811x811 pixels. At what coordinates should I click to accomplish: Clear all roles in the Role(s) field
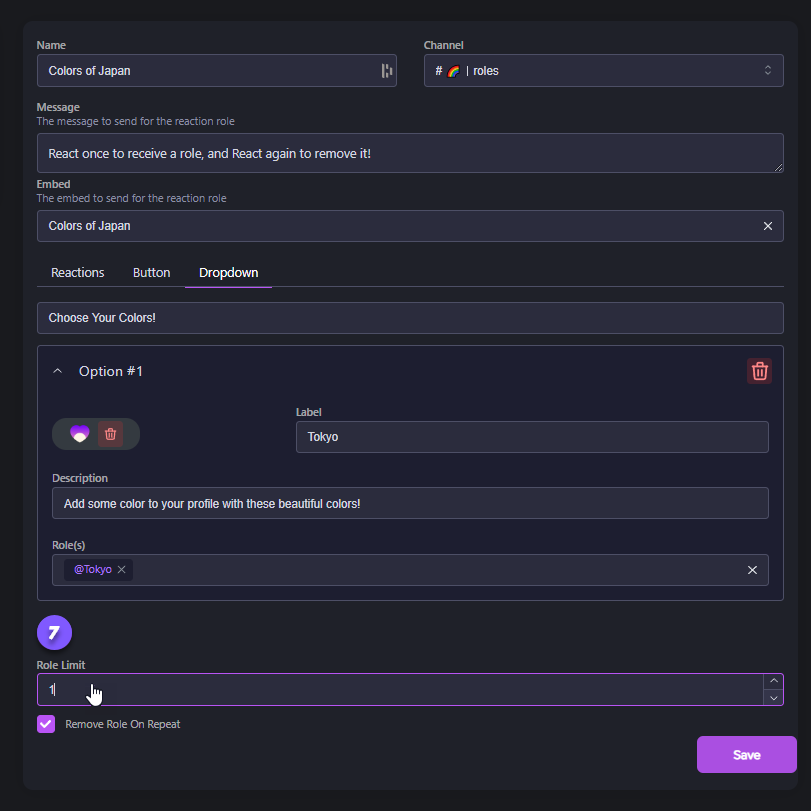[752, 570]
